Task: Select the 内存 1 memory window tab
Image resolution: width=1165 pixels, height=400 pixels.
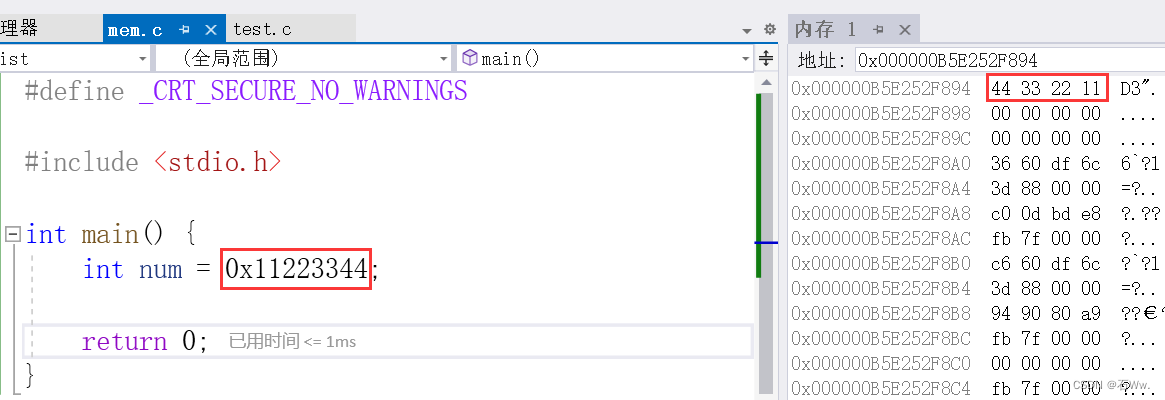Action: pos(825,30)
